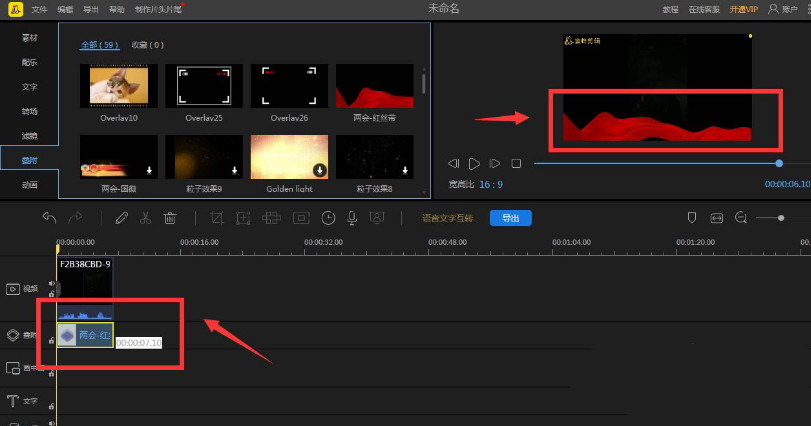The width and height of the screenshot is (811, 426).
Task: Click the overlay library vertical scrollbar
Action: tap(424, 83)
